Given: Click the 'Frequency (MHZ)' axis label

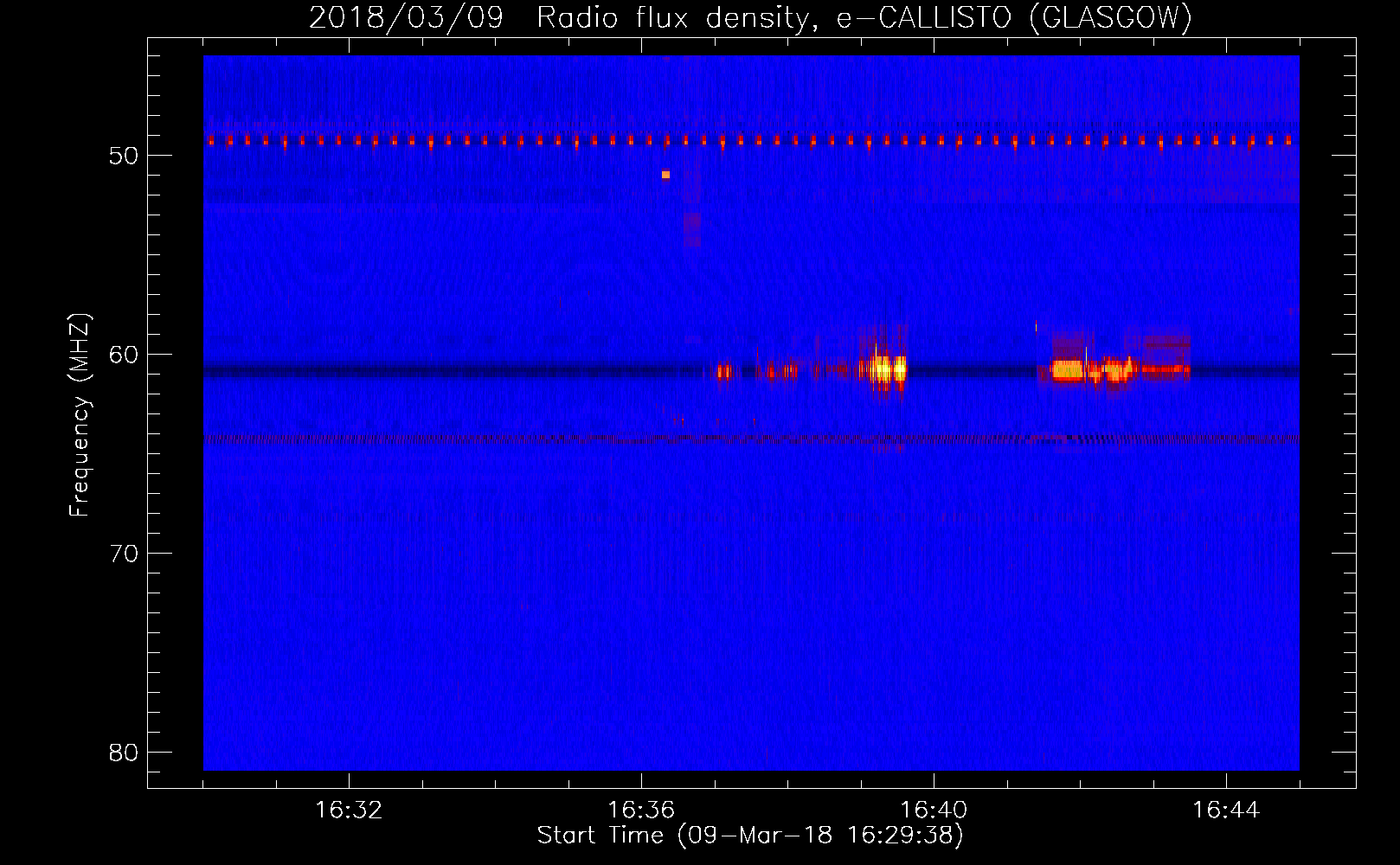Looking at the screenshot, I should click(79, 415).
